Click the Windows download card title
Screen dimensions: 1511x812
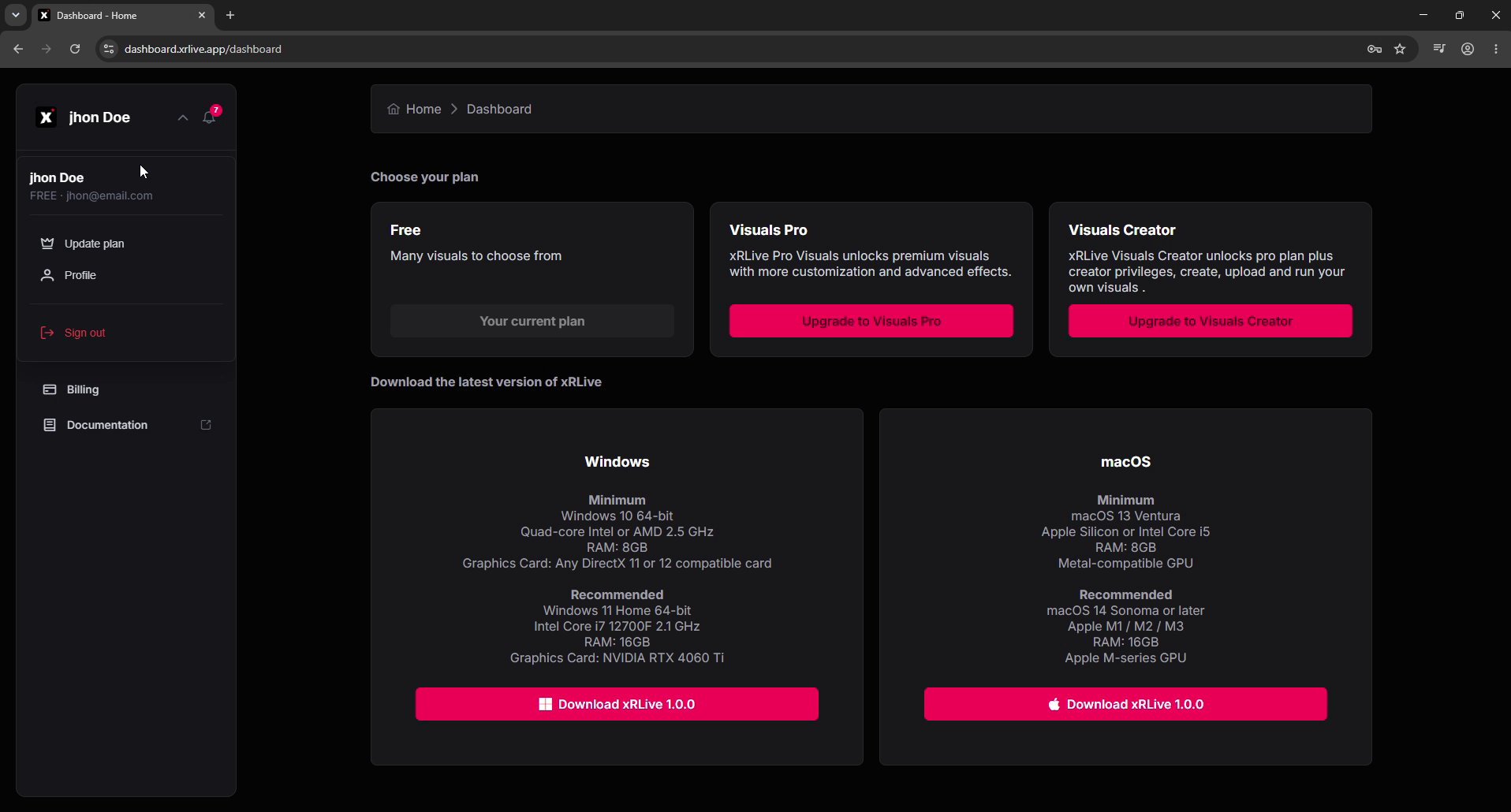pyautogui.click(x=617, y=462)
